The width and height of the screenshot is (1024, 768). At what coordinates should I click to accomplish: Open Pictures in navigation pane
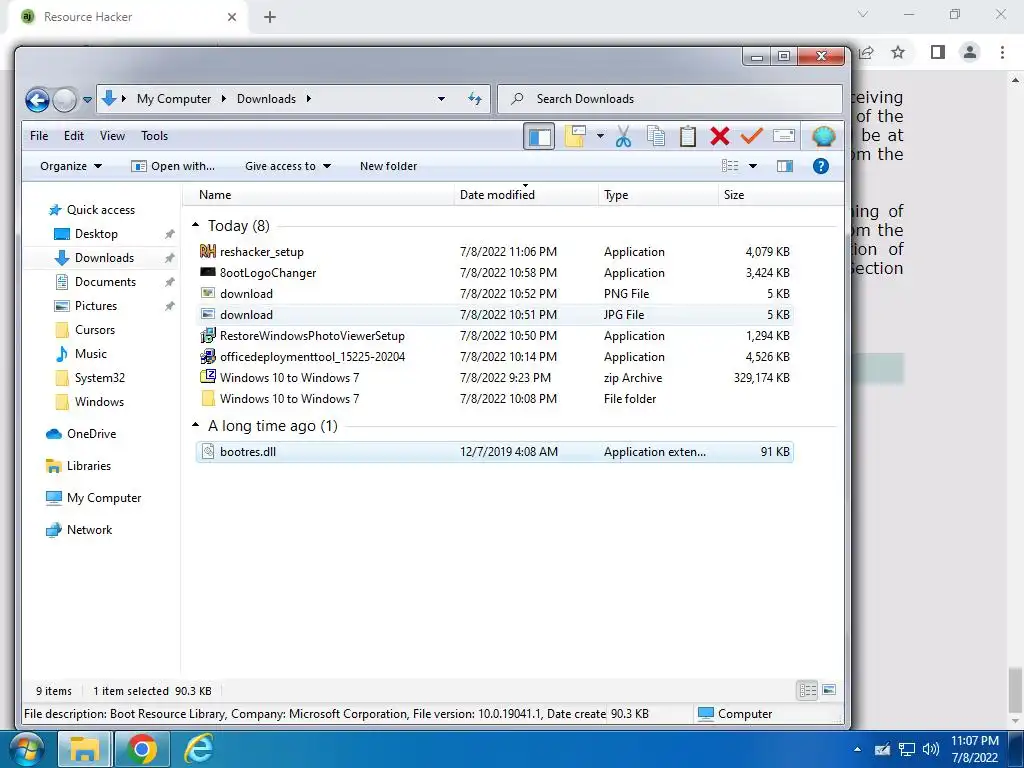click(86, 306)
